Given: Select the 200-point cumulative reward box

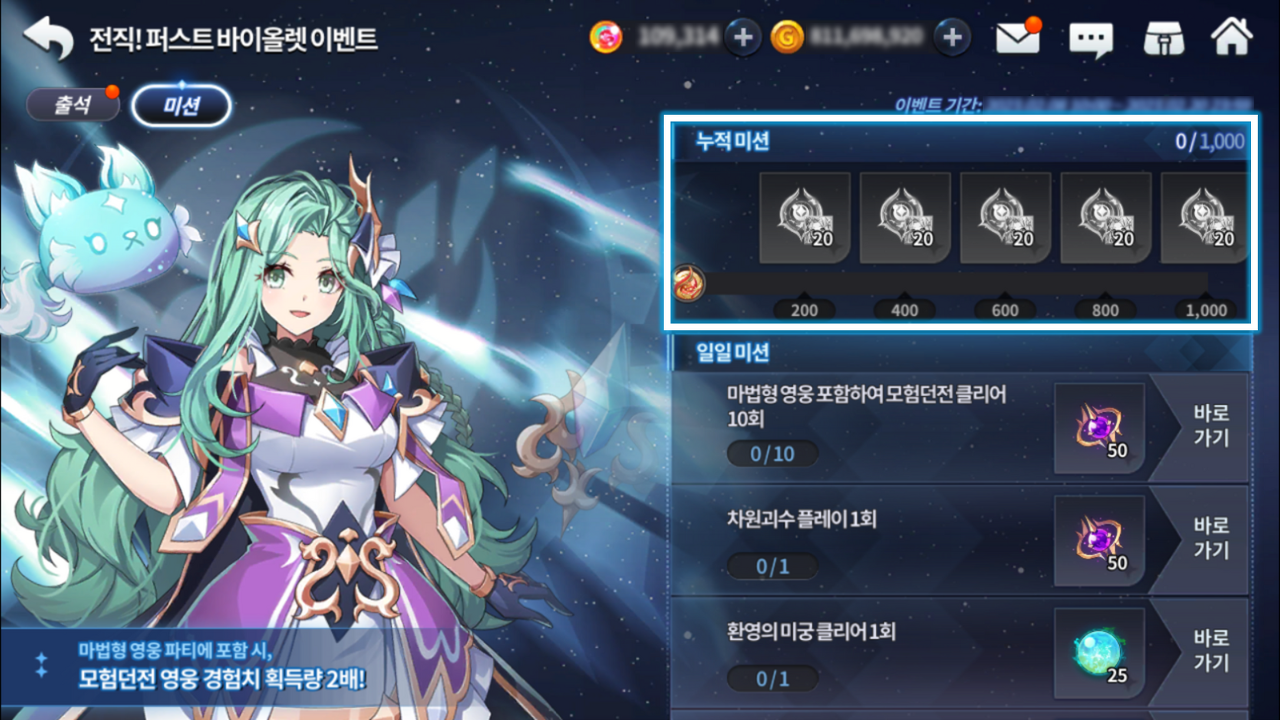Looking at the screenshot, I should coord(805,217).
